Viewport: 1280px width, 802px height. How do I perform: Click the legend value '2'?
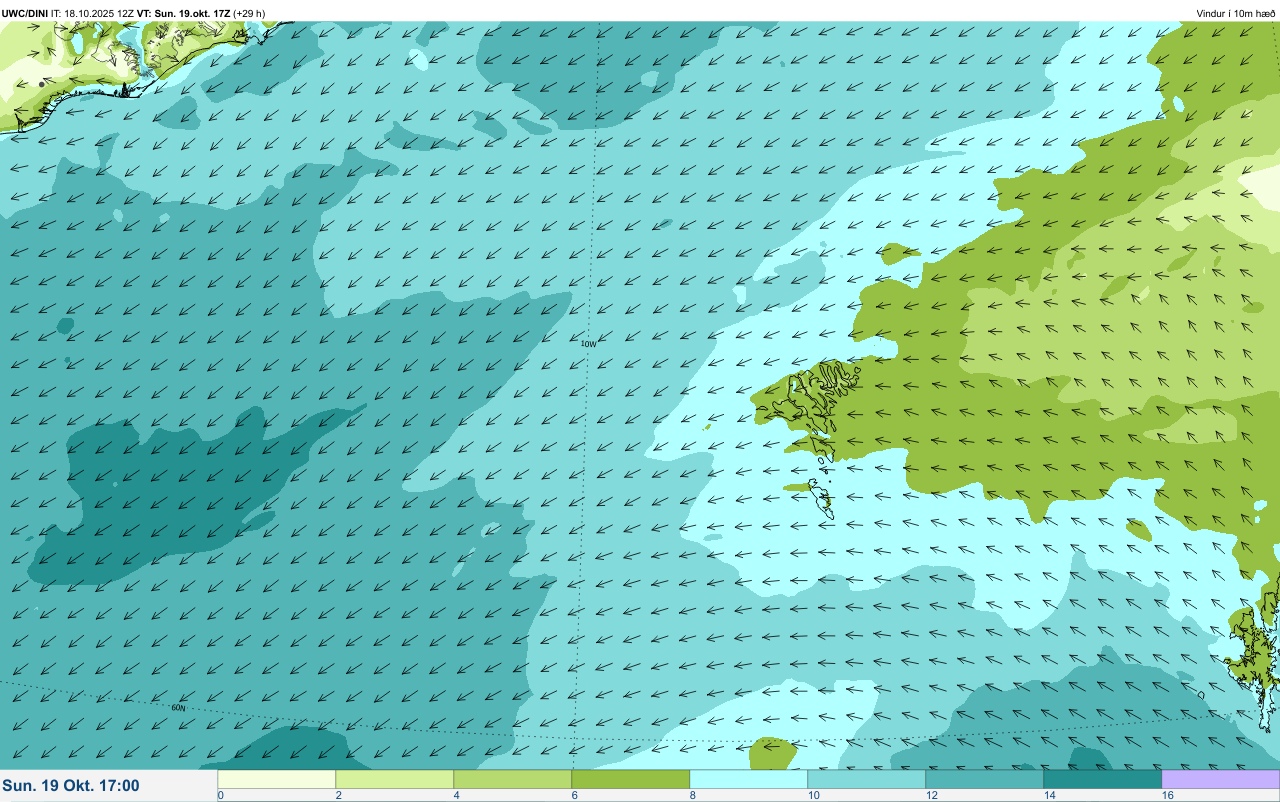coord(338,795)
